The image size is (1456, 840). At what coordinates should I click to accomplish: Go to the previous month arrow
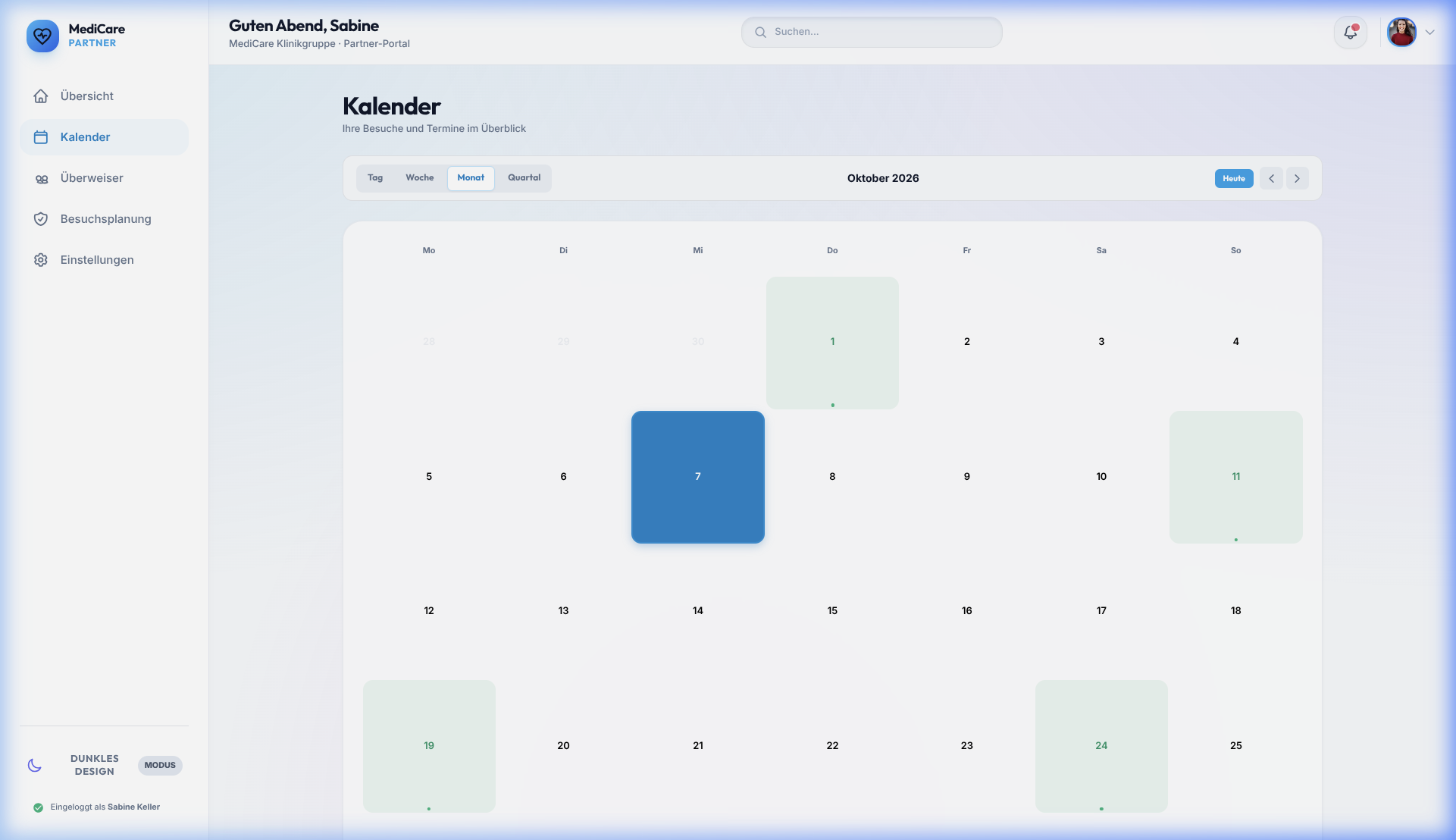click(1272, 179)
